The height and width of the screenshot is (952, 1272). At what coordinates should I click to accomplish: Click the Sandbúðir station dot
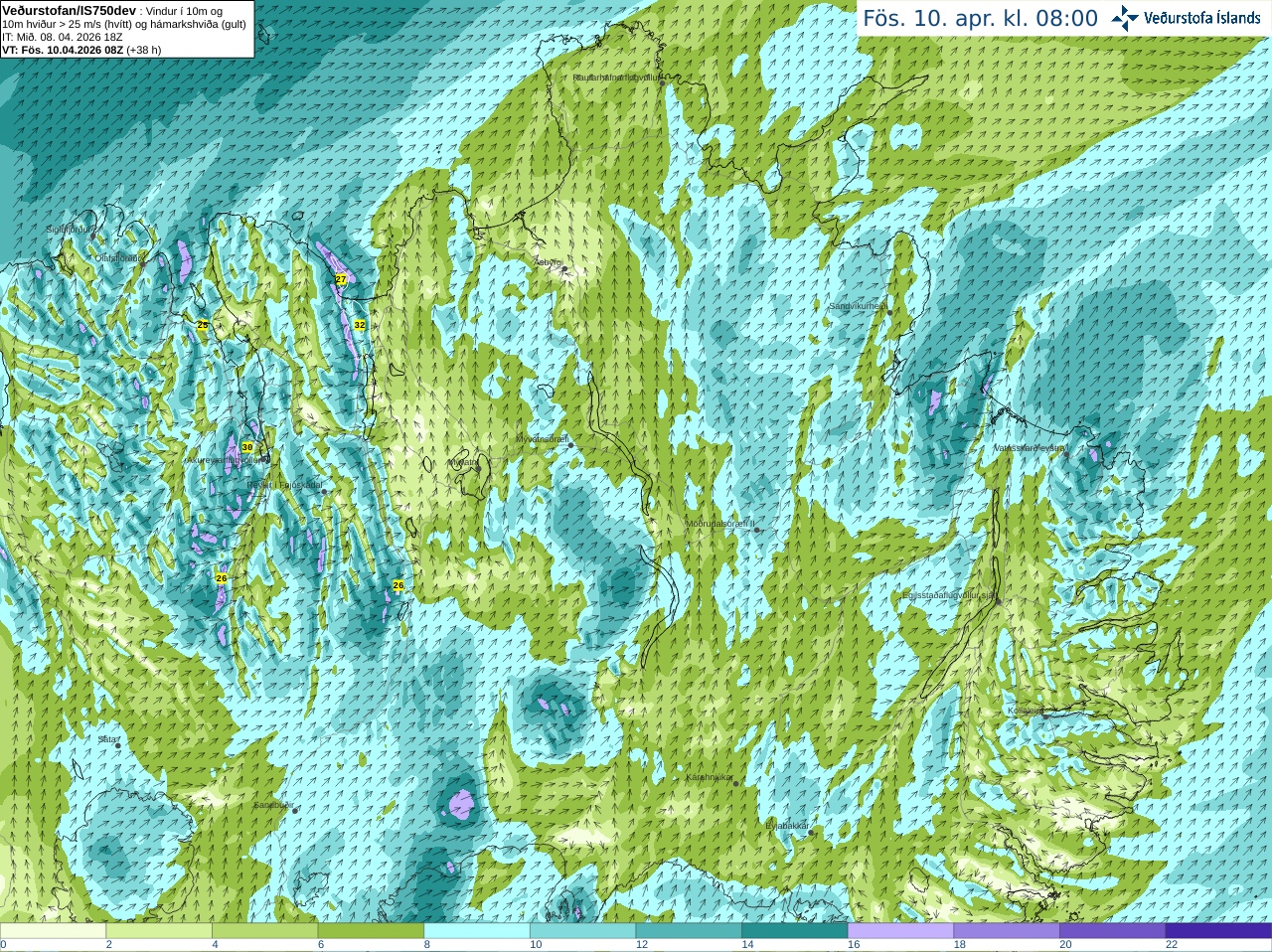tap(295, 811)
